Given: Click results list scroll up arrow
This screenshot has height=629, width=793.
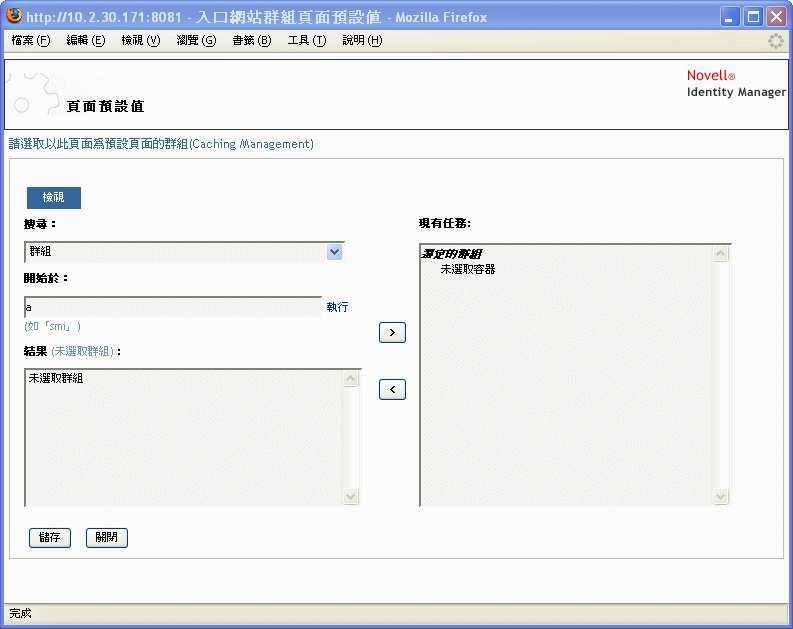Looking at the screenshot, I should [350, 379].
